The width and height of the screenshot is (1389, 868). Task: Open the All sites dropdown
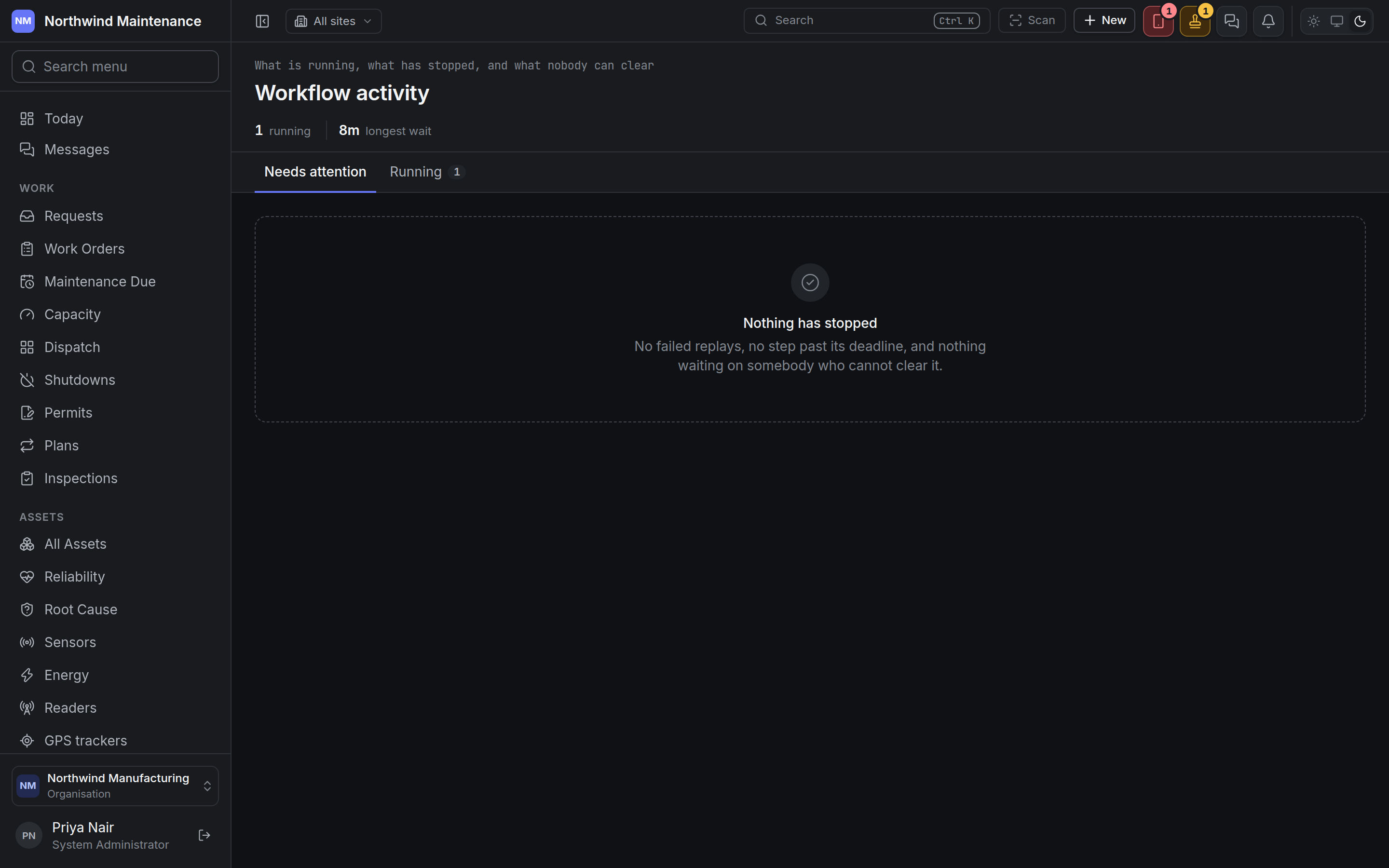(333, 21)
